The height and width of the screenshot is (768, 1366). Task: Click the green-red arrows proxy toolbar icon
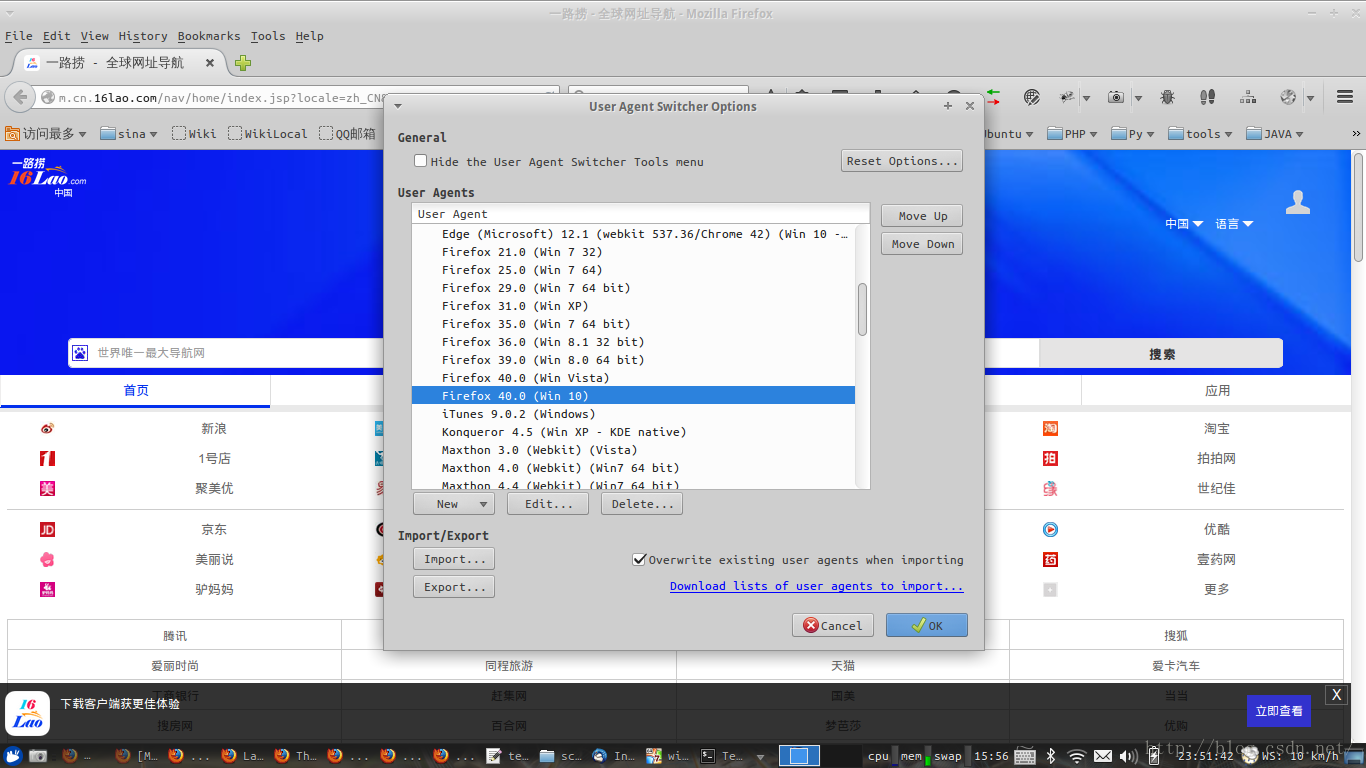pos(993,97)
